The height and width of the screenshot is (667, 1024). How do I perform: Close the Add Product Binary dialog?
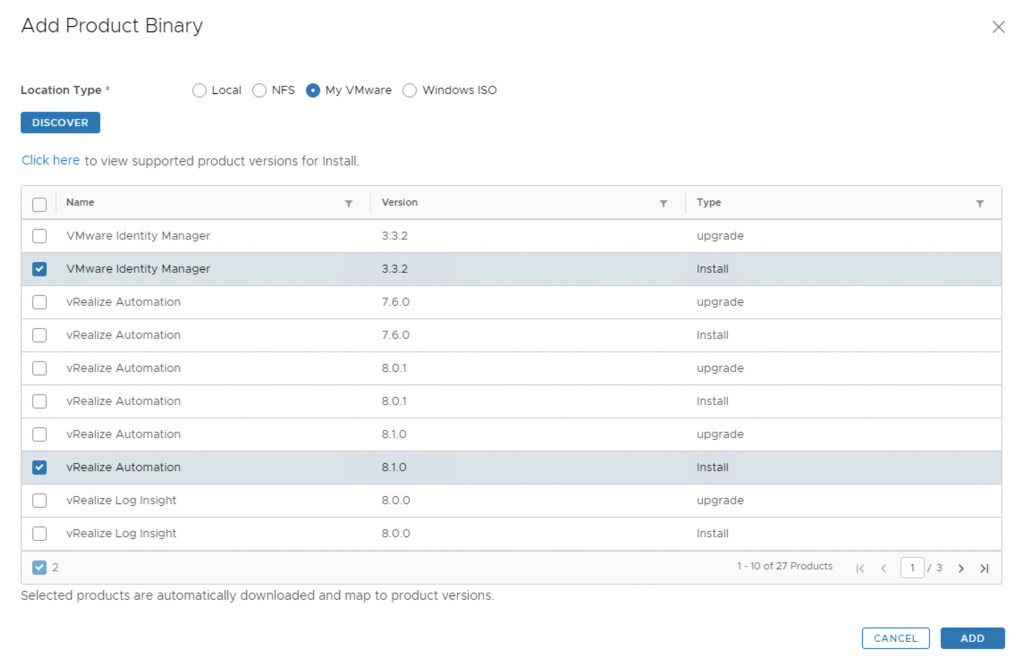pos(998,27)
